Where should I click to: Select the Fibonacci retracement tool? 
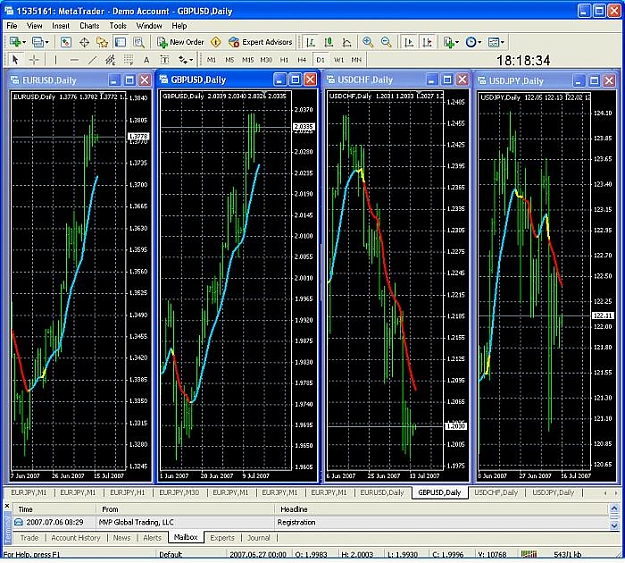[x=128, y=60]
